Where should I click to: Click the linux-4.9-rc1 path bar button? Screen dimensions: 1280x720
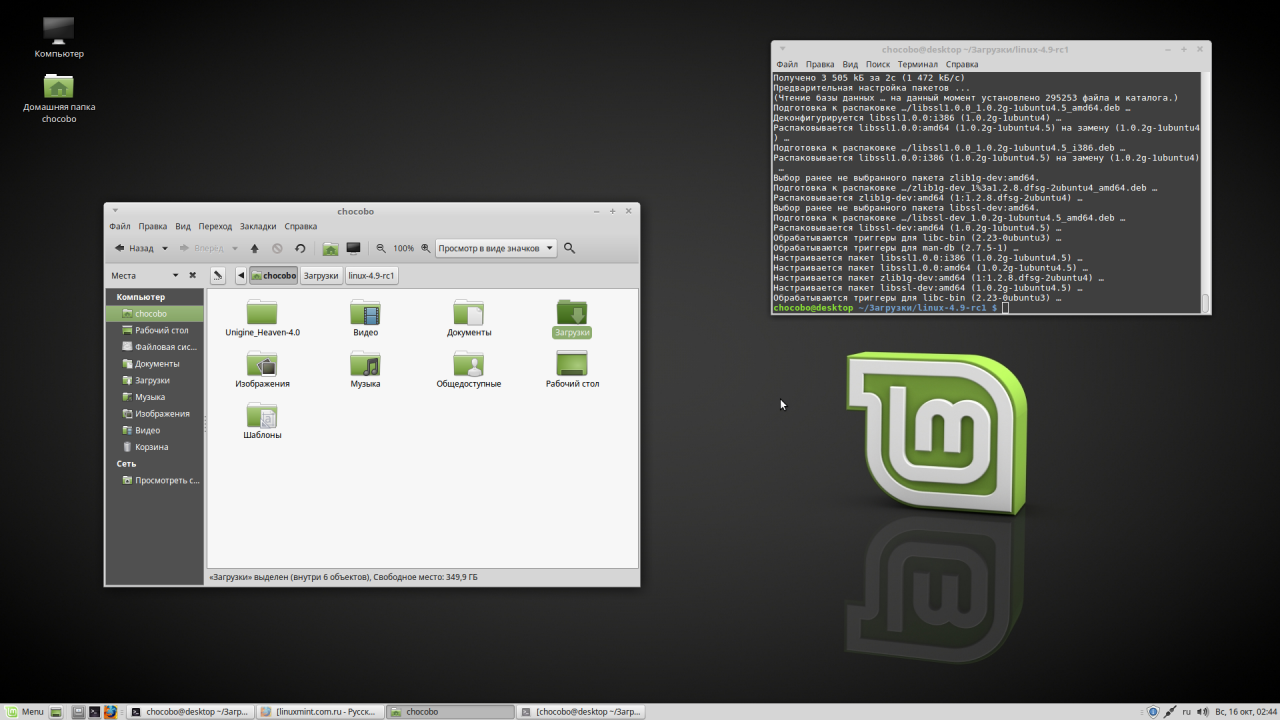372,275
